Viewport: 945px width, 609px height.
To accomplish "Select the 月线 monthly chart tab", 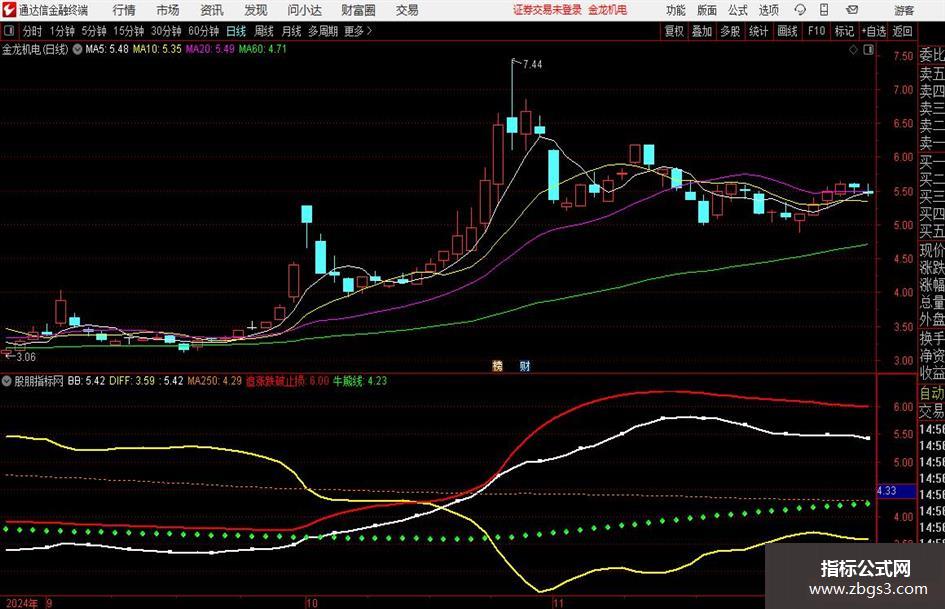I will [x=292, y=31].
